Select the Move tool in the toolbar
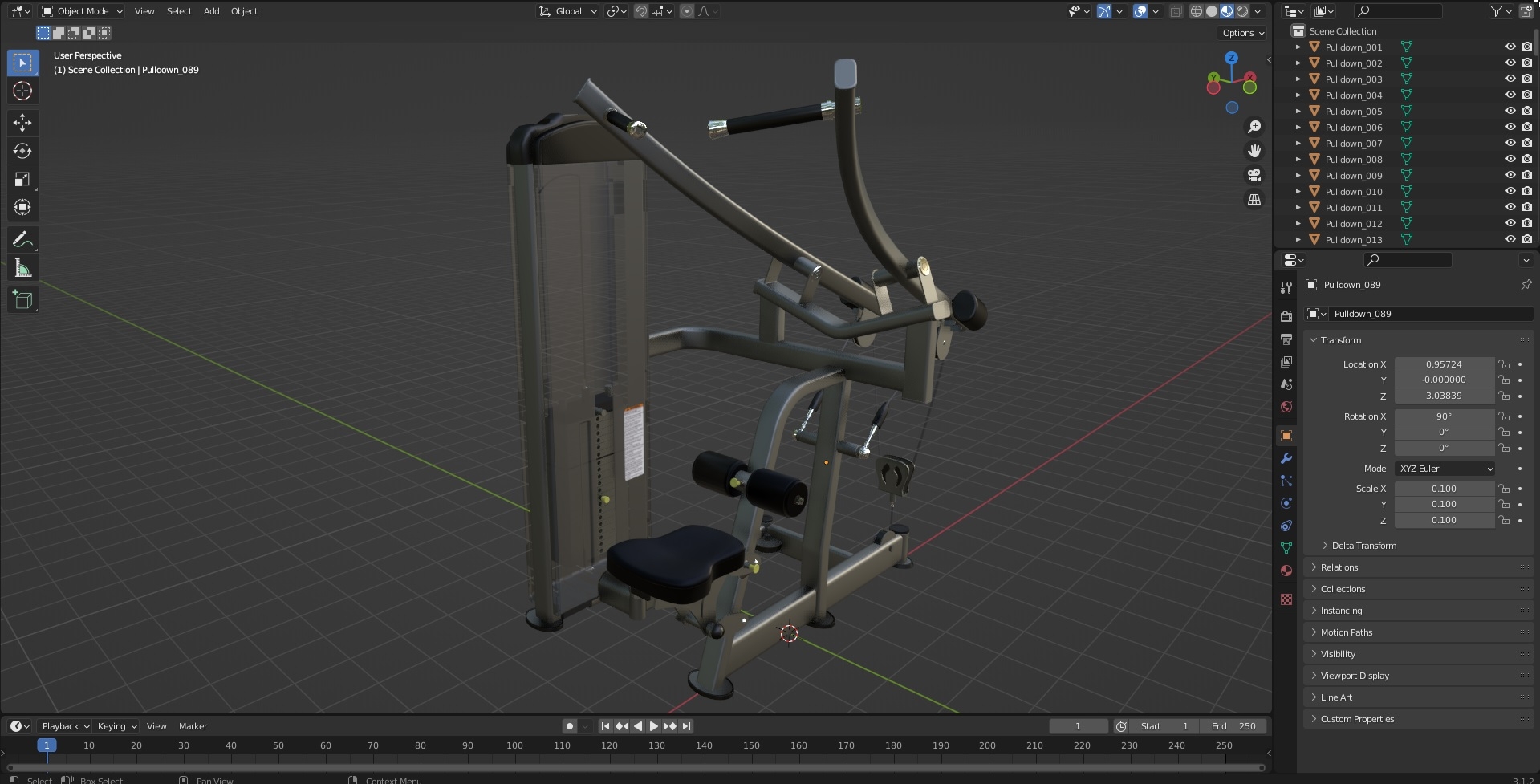Image resolution: width=1540 pixels, height=784 pixels. point(22,122)
